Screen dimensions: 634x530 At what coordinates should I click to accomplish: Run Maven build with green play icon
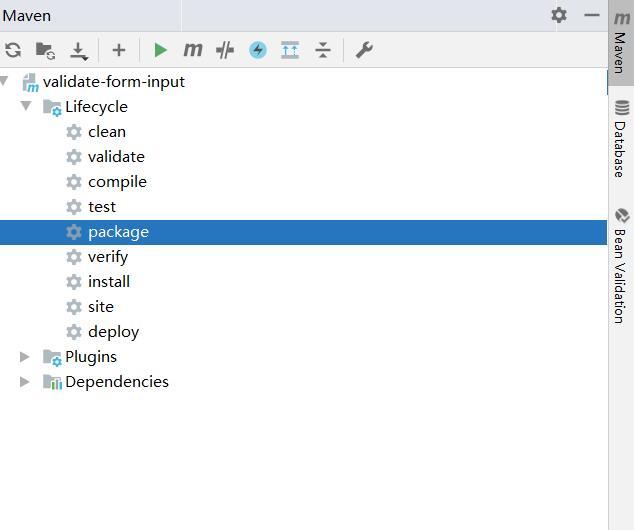click(161, 51)
